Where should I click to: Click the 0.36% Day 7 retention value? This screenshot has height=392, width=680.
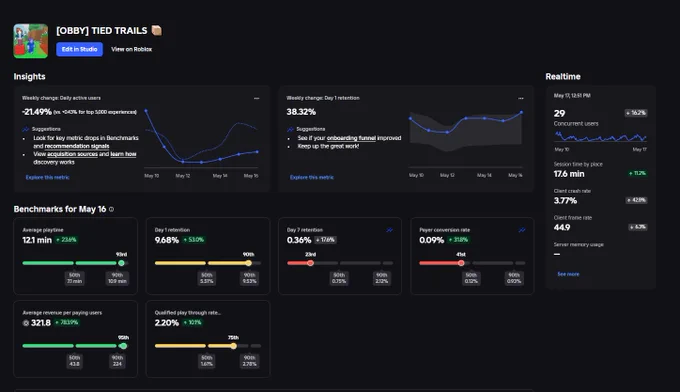click(x=299, y=240)
